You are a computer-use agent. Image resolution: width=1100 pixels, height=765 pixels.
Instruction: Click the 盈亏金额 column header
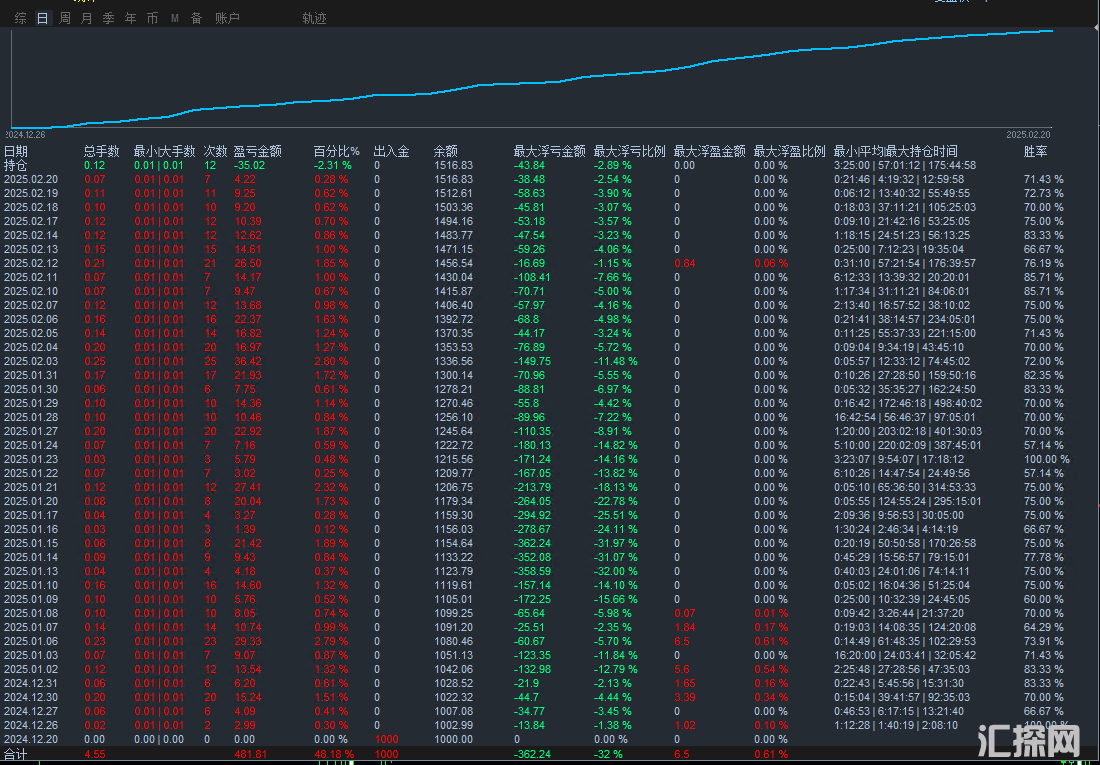[x=257, y=152]
